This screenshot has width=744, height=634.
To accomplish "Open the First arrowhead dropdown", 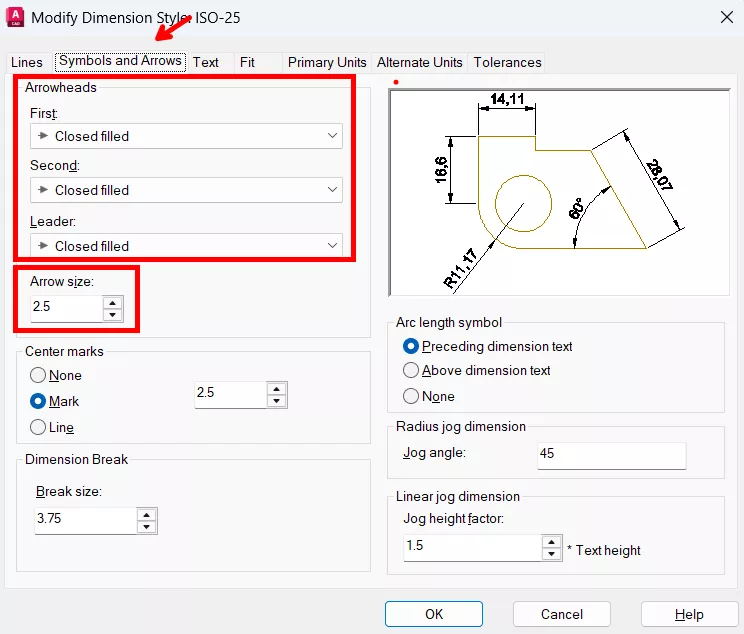I will click(186, 136).
